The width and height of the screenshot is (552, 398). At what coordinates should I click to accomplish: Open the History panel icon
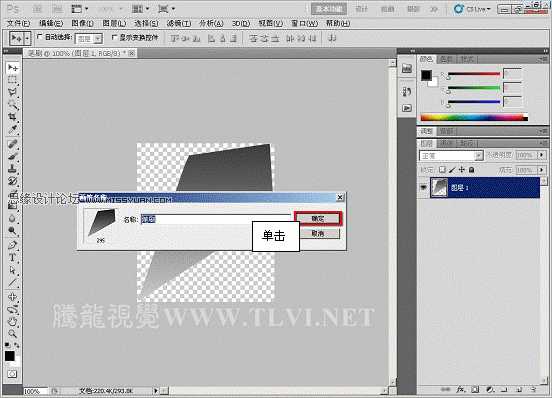pos(407,92)
